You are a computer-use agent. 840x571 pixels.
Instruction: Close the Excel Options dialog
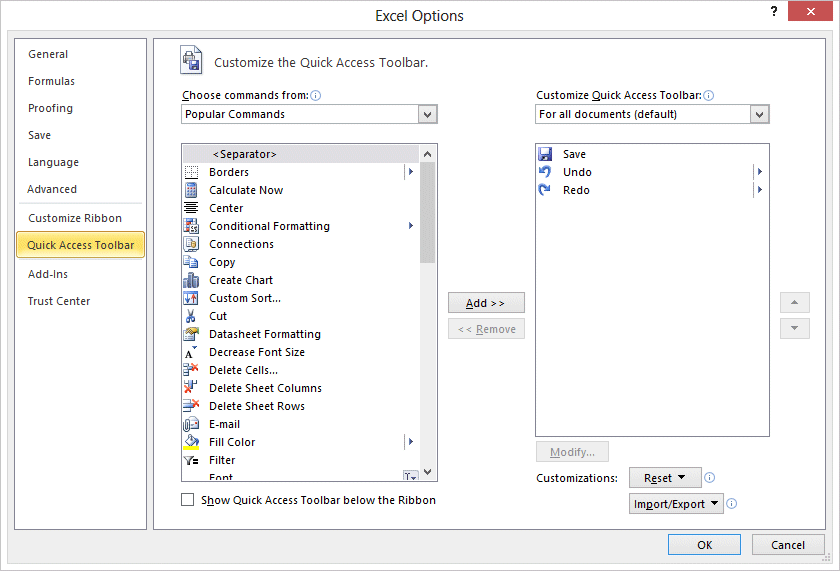810,11
